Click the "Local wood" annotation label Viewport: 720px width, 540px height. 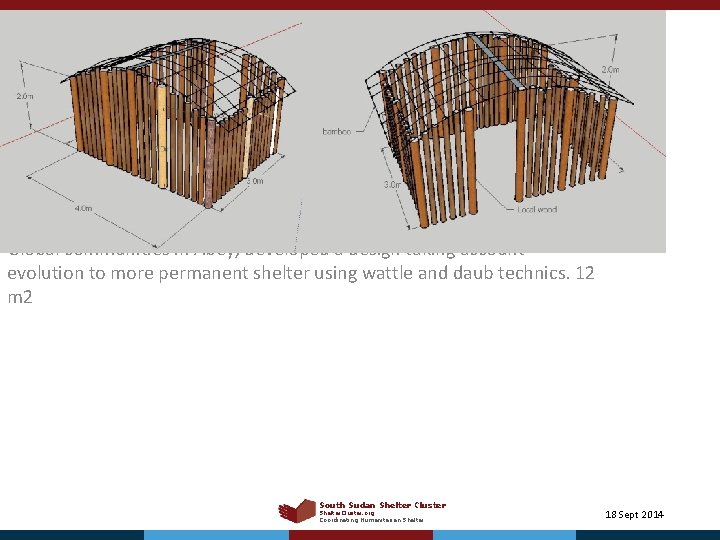coord(537,209)
